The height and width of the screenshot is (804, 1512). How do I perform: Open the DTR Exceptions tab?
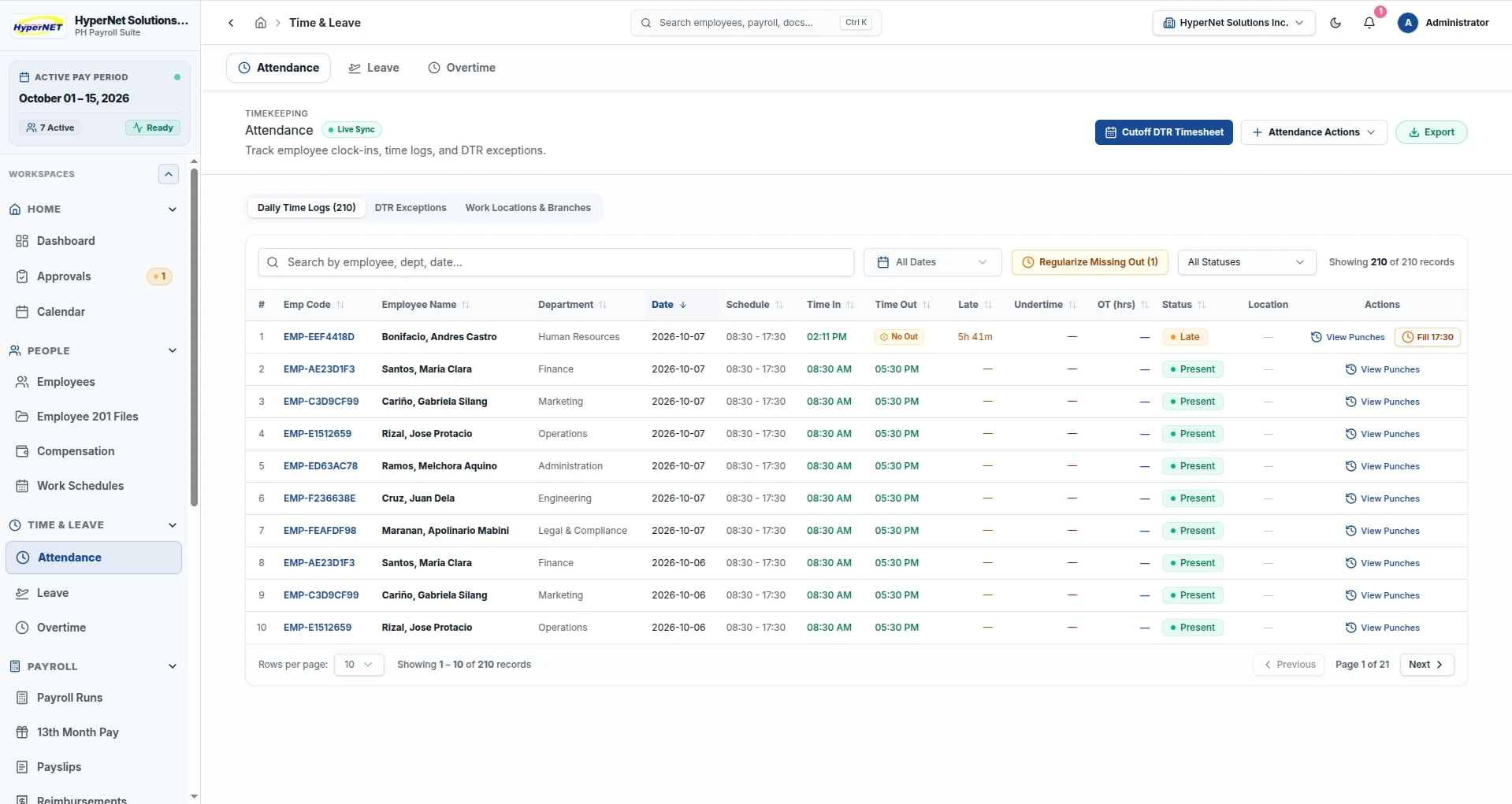pyautogui.click(x=411, y=208)
